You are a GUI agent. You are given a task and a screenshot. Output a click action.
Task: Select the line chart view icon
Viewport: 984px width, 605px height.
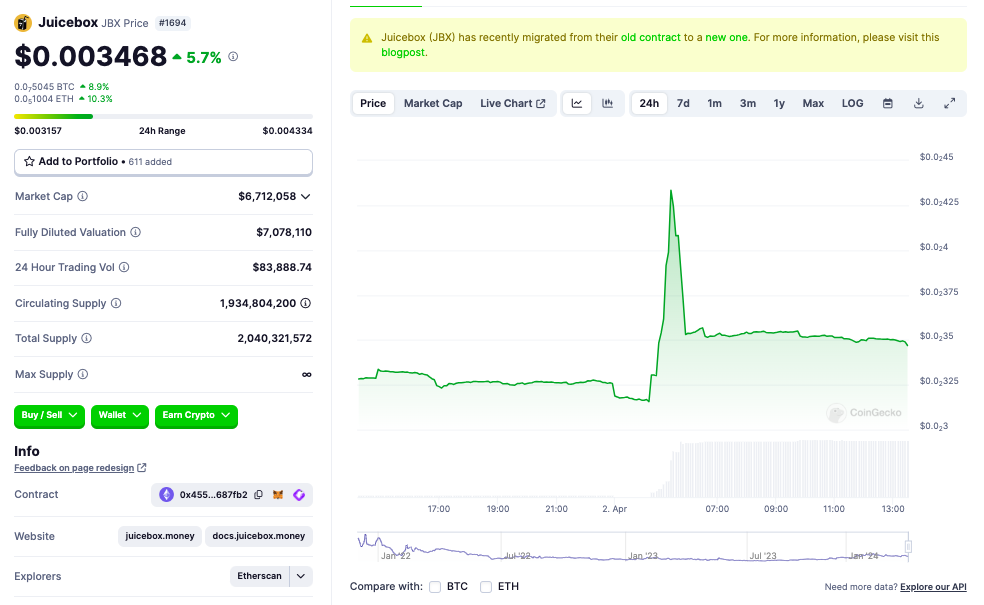click(x=577, y=103)
